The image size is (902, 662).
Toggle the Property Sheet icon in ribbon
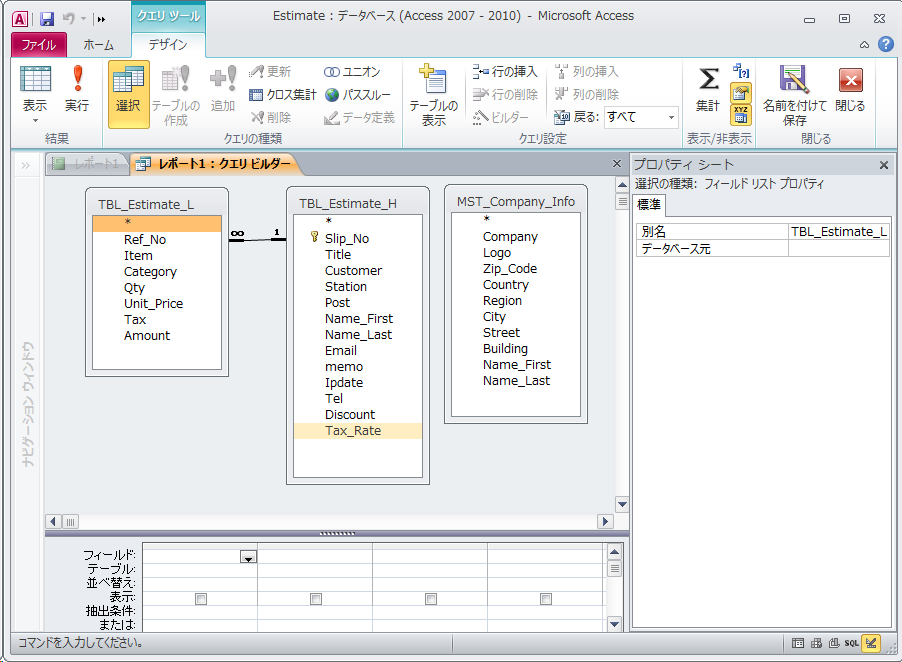741,93
